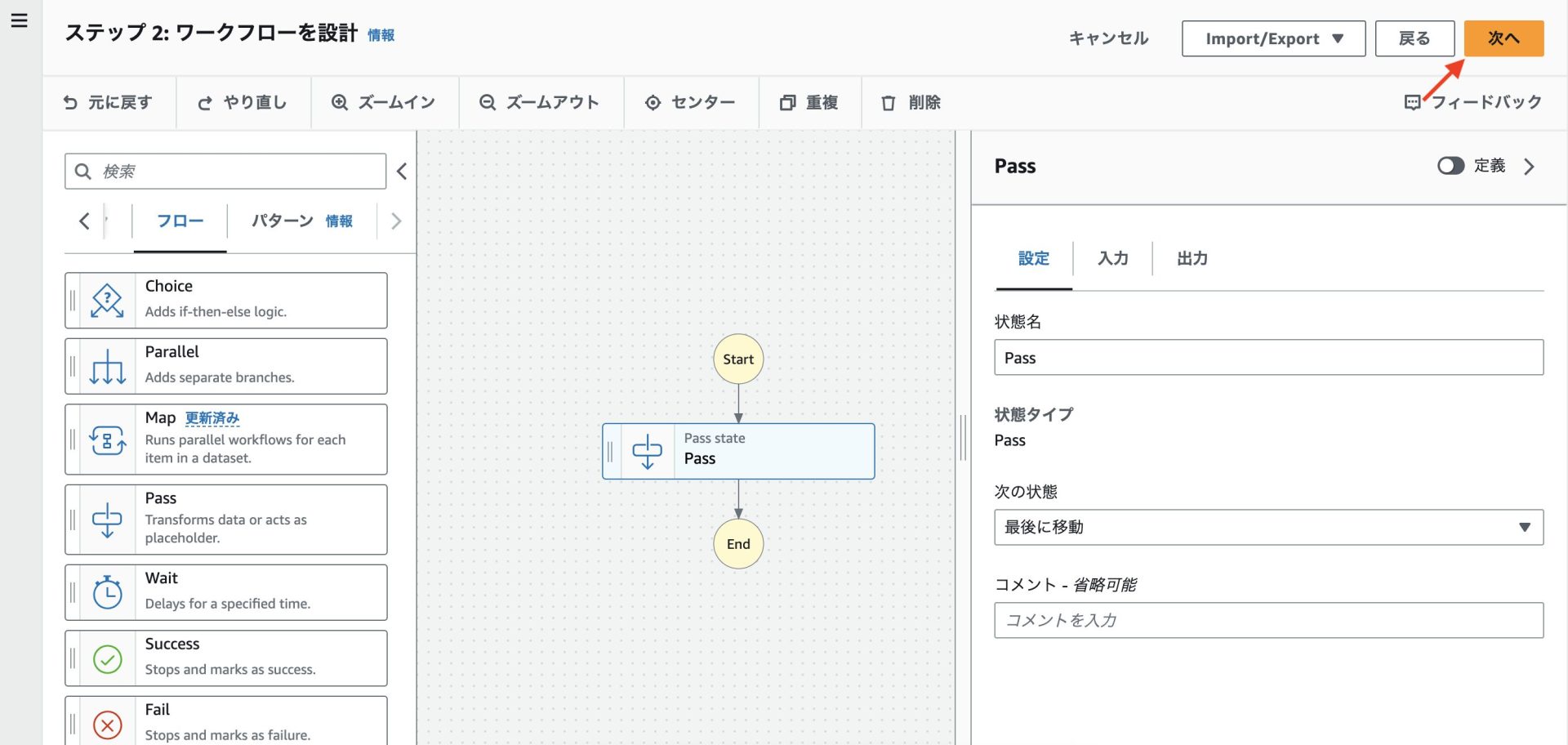Switch to the パターン tab
Viewport: 1568px width, 745px height.
(283, 221)
